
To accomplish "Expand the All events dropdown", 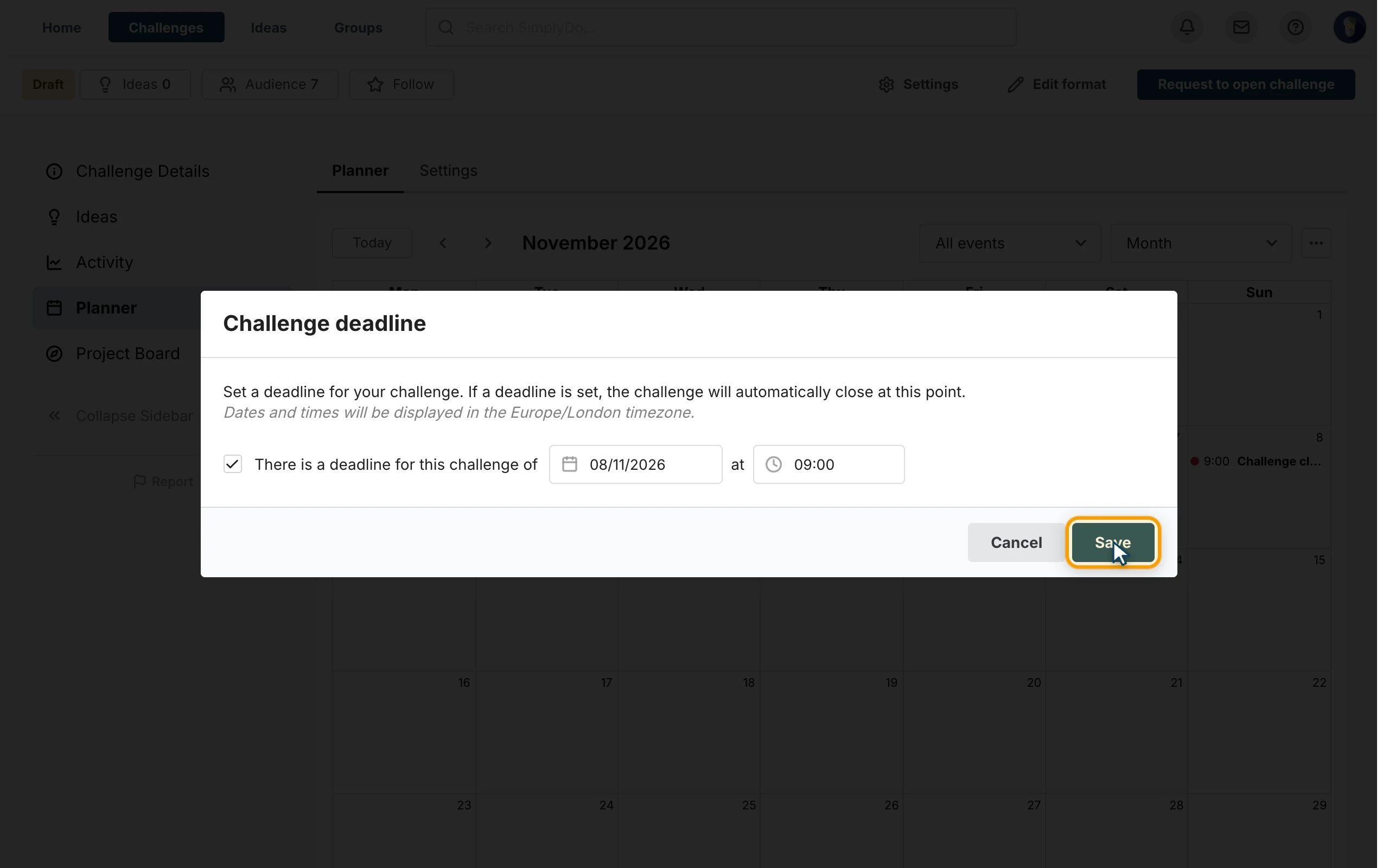I will pos(1010,243).
